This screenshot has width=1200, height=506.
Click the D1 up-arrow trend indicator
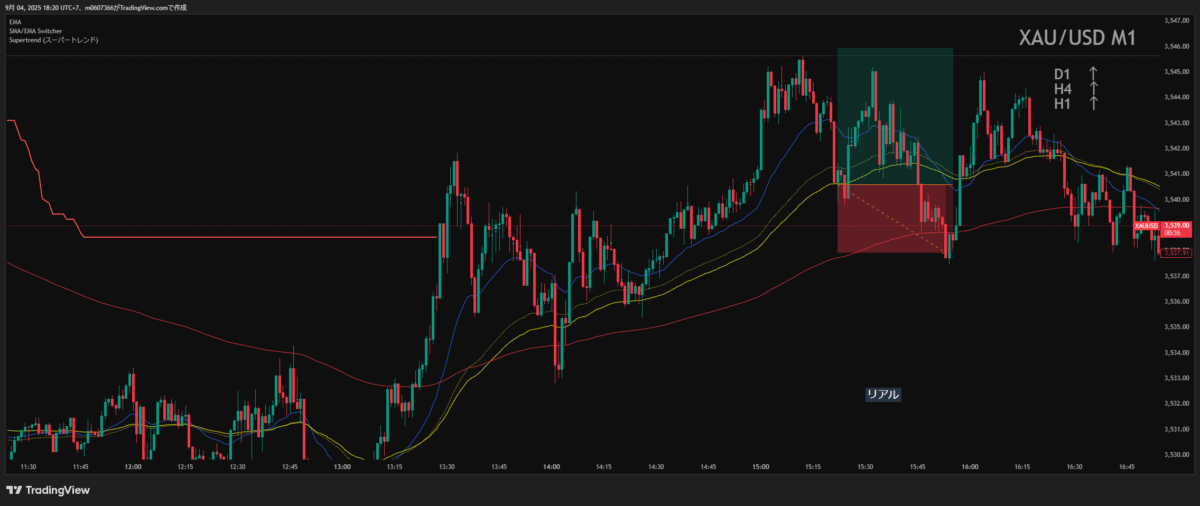pyautogui.click(x=1093, y=74)
